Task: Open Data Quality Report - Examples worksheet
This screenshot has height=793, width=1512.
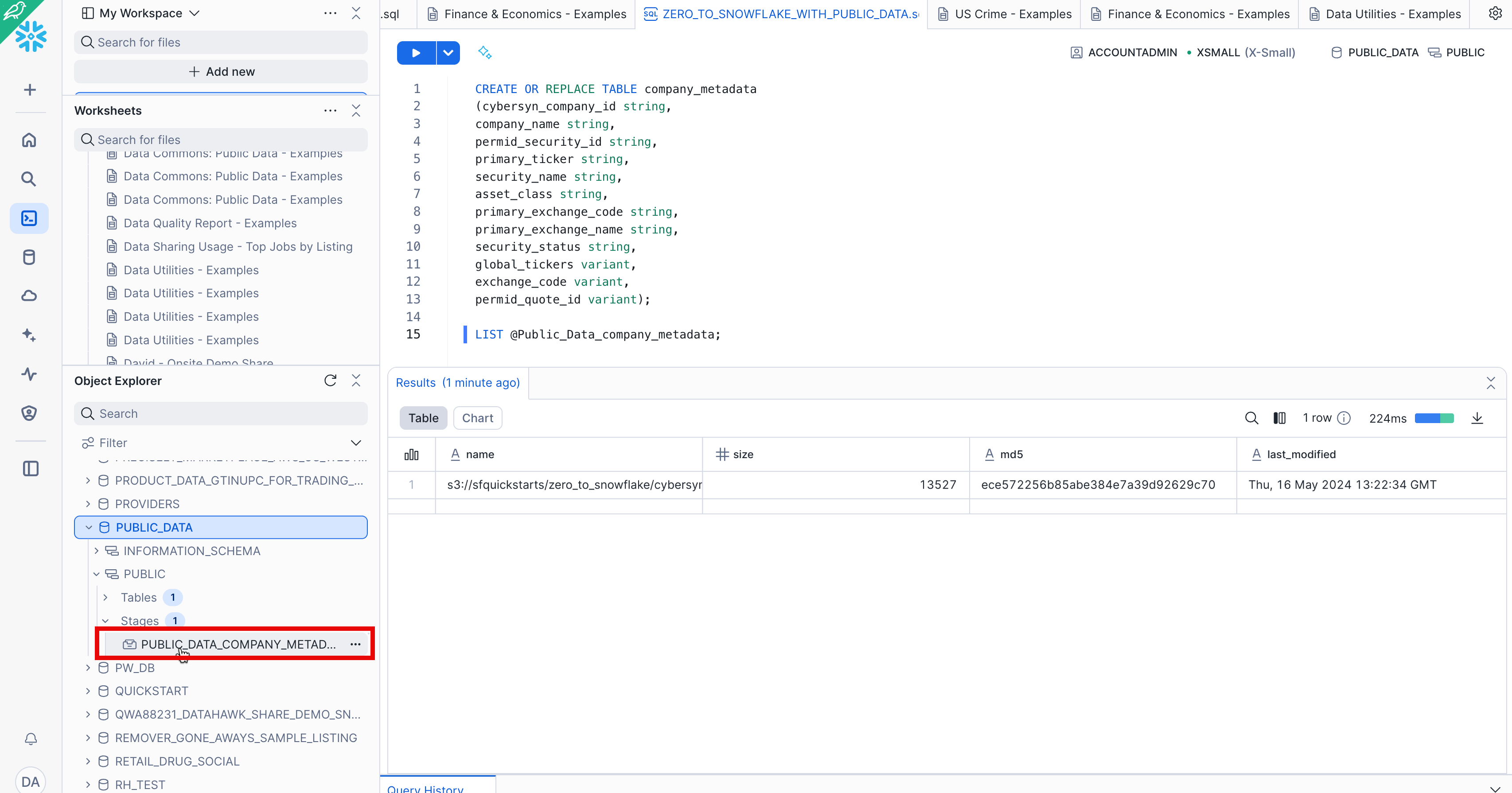Action: click(210, 223)
